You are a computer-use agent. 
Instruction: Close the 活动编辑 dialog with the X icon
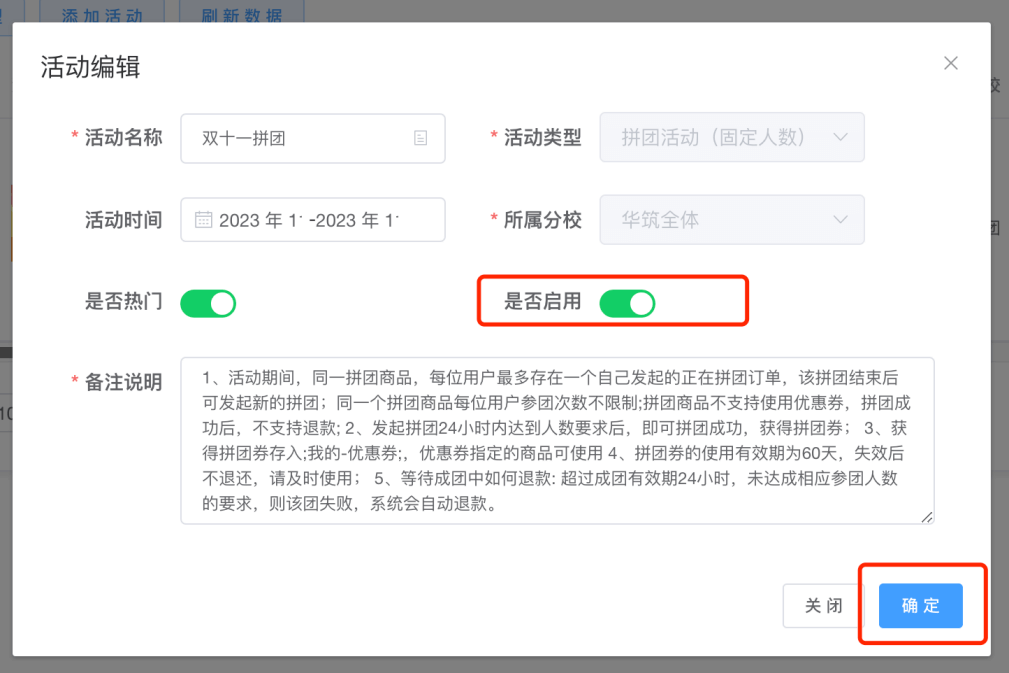point(950,63)
